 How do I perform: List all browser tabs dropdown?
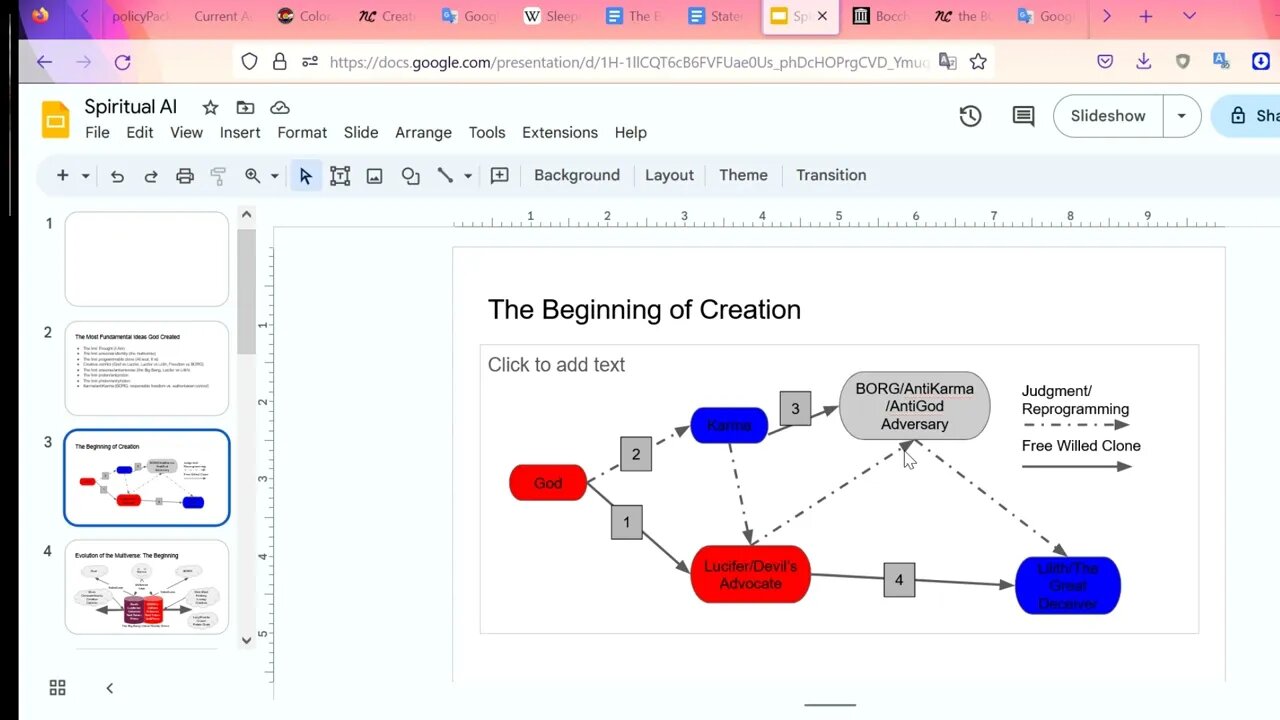point(1189,16)
